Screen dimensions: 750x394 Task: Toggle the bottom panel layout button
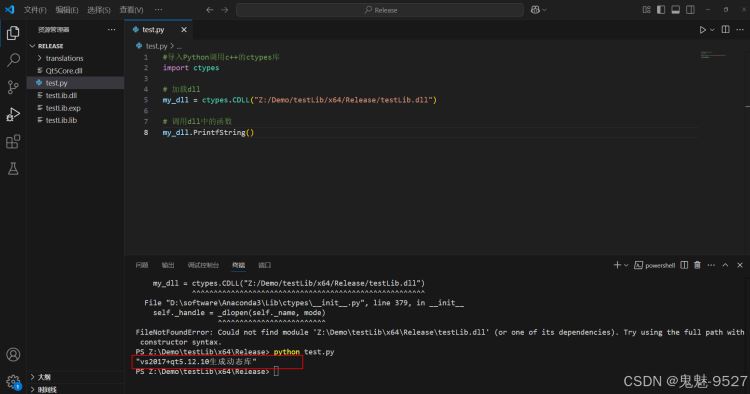tap(676, 10)
